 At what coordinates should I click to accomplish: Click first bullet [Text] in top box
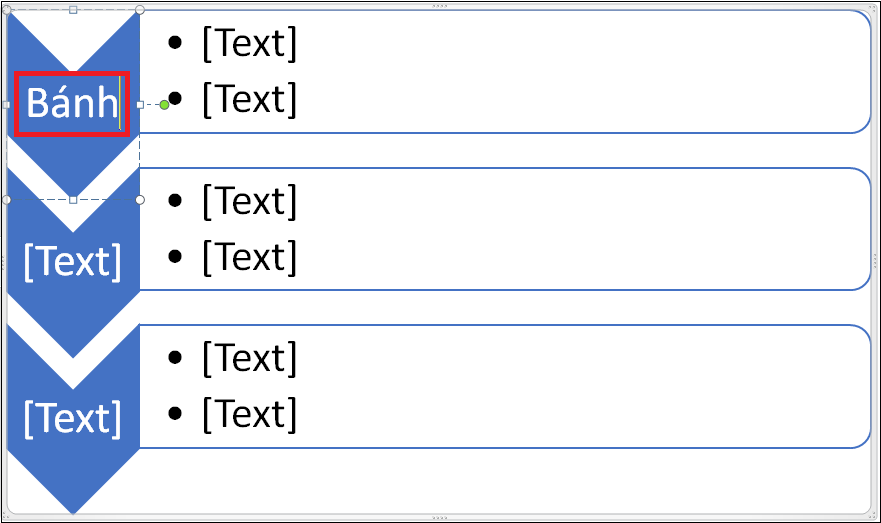tap(249, 43)
